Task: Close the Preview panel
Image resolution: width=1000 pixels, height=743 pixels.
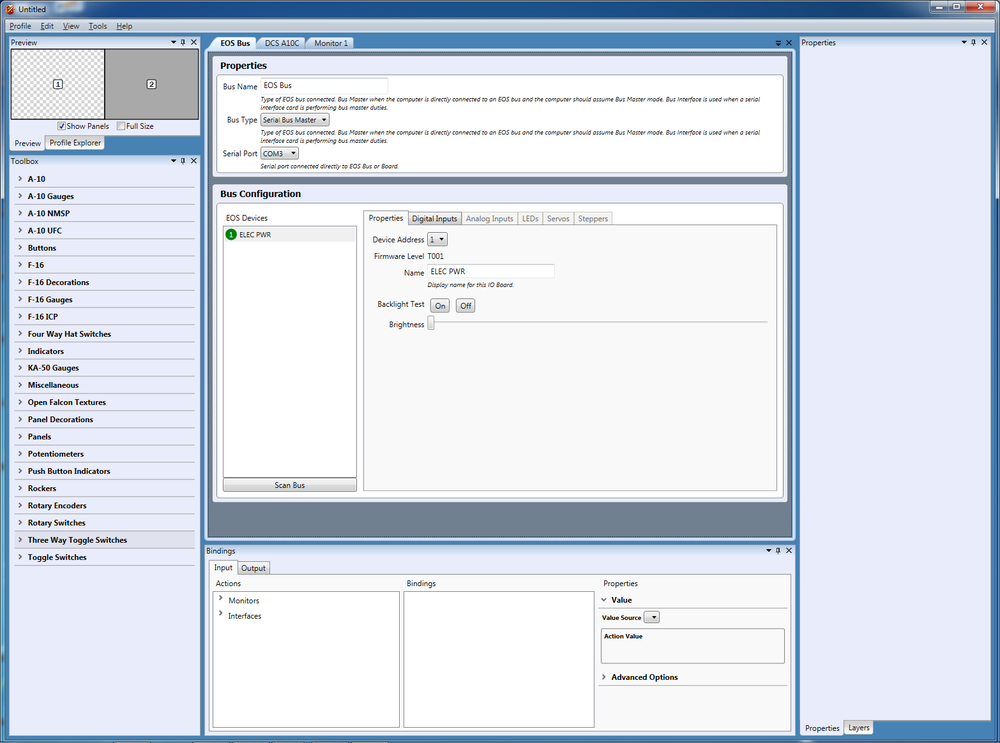Action: pyautogui.click(x=194, y=42)
